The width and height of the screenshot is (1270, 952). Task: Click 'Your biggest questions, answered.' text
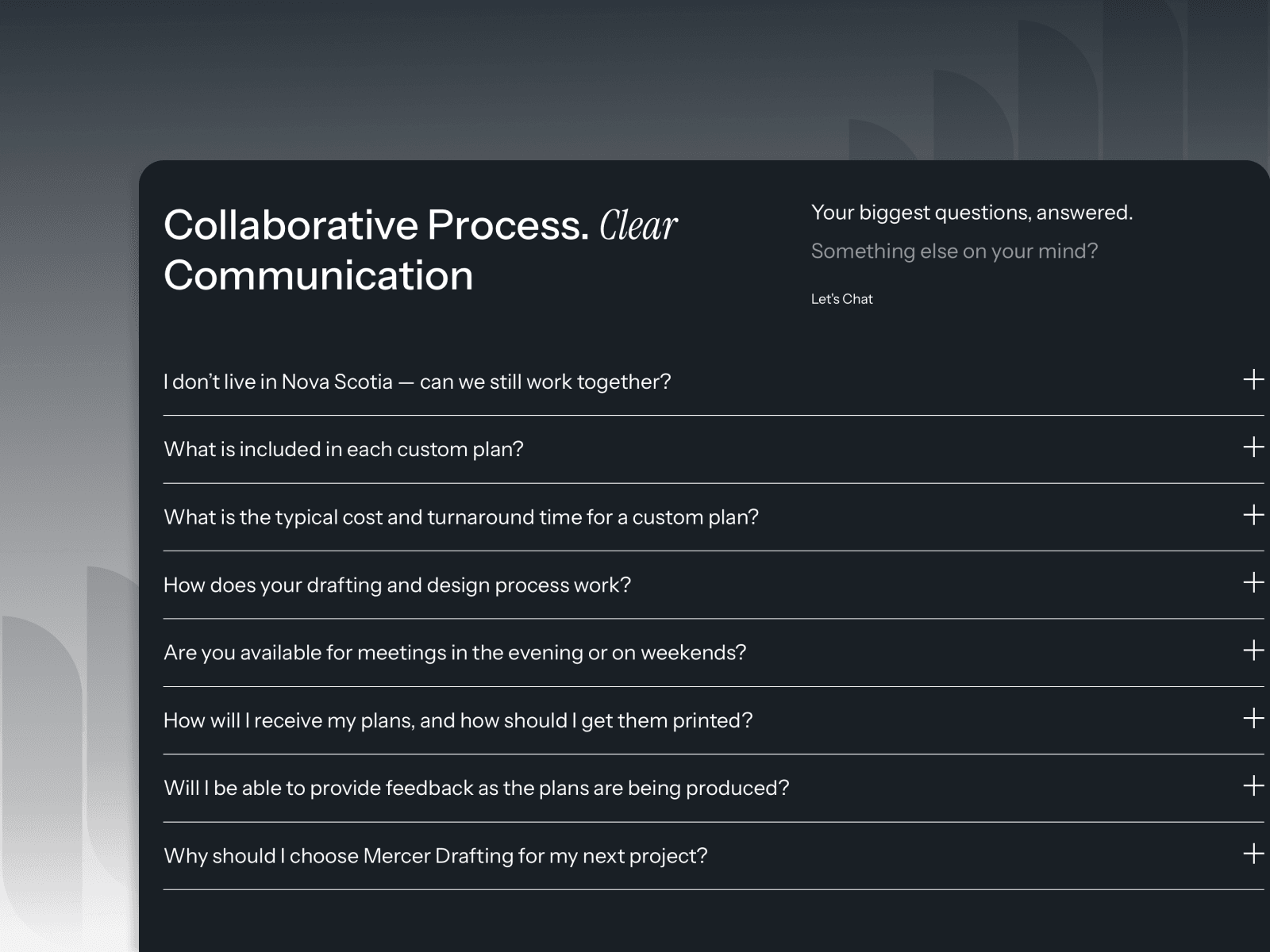point(972,213)
